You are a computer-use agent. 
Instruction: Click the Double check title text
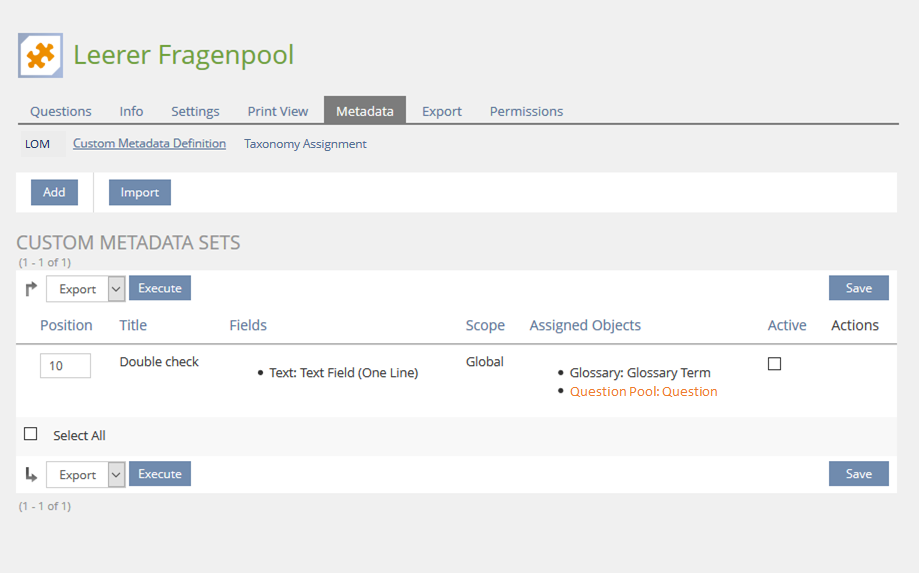pos(159,362)
